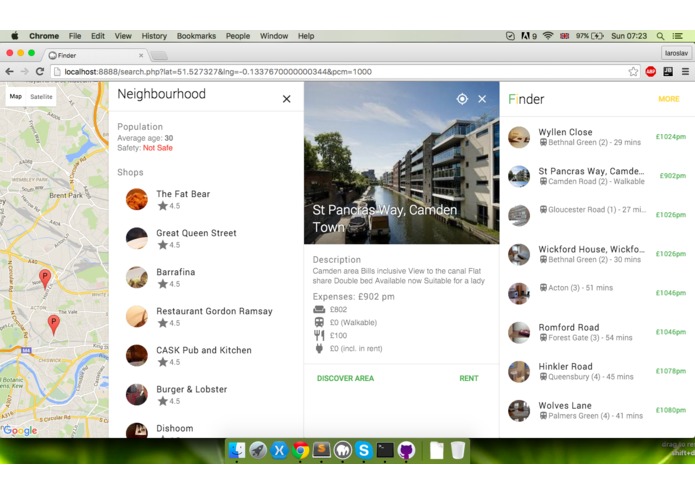Click transport cost icon £0 Walkable
This screenshot has width=695, height=494.
coord(319,322)
